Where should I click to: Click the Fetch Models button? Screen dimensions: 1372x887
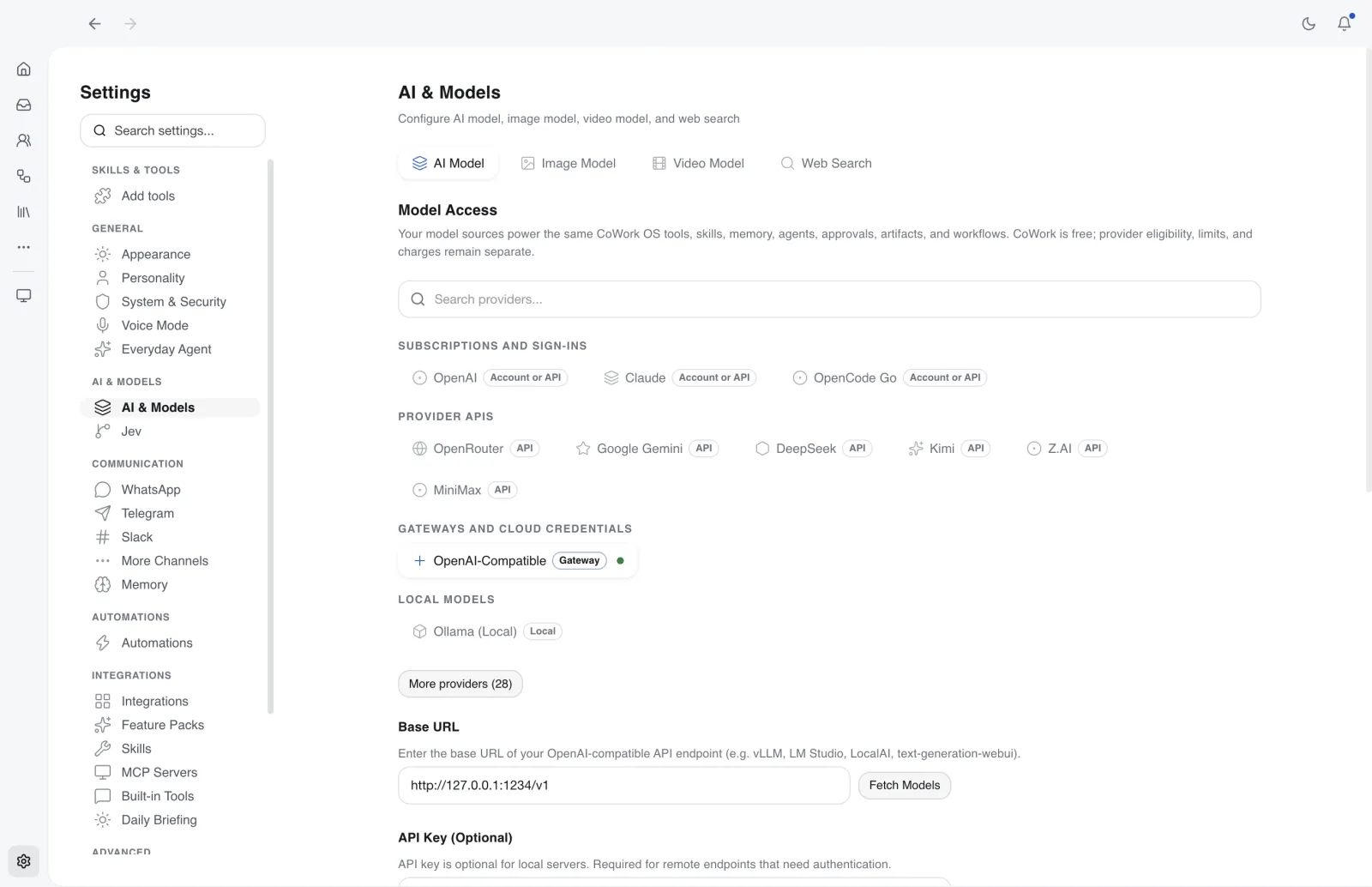905,785
